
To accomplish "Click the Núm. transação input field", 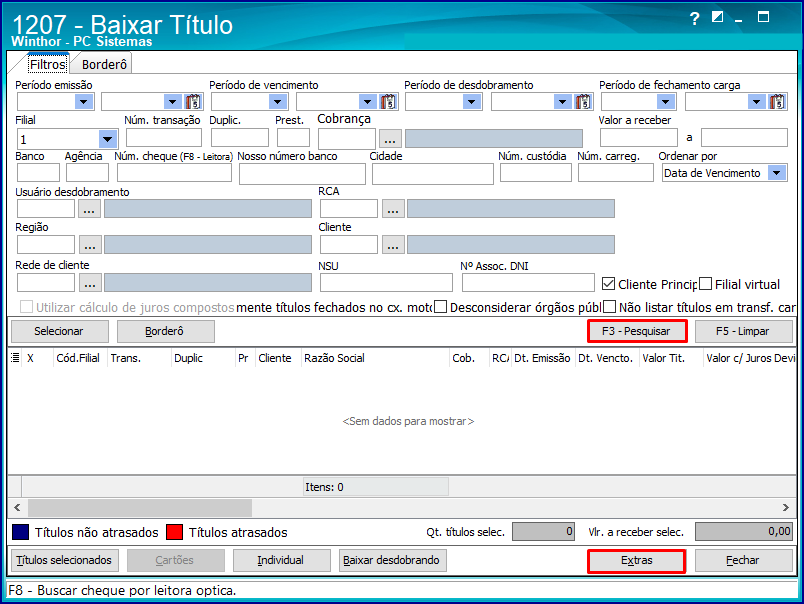I will point(164,138).
